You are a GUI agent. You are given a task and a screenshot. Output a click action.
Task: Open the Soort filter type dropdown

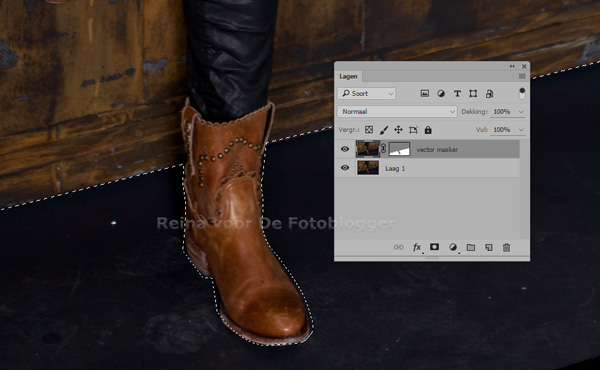click(367, 93)
